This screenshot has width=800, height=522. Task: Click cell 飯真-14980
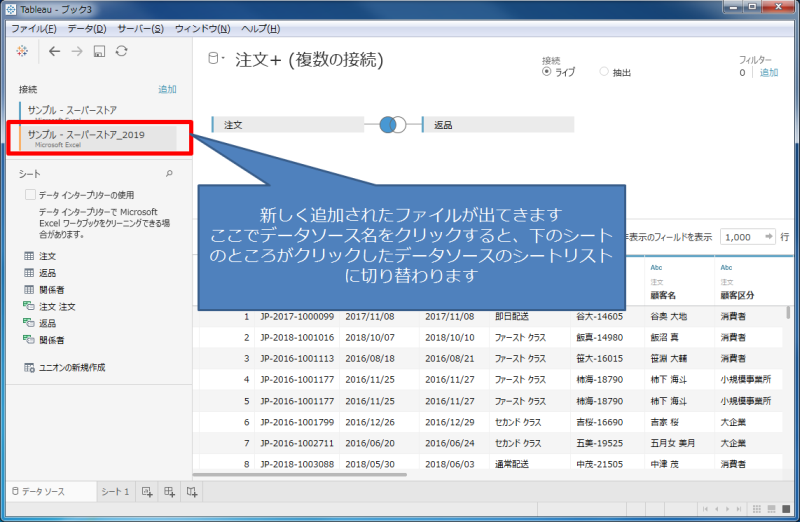[599, 337]
